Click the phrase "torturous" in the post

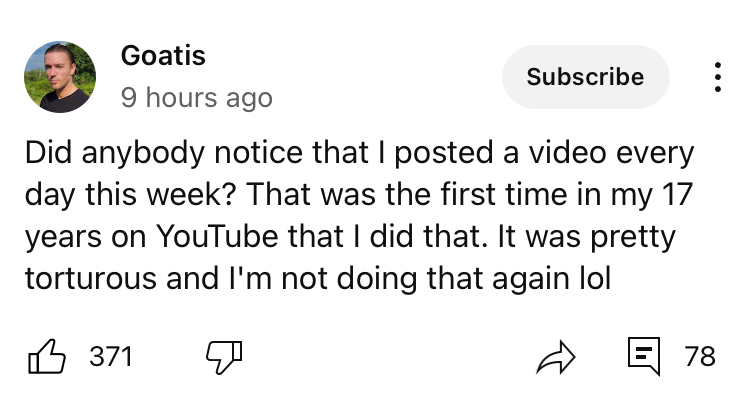pyautogui.click(x=87, y=280)
